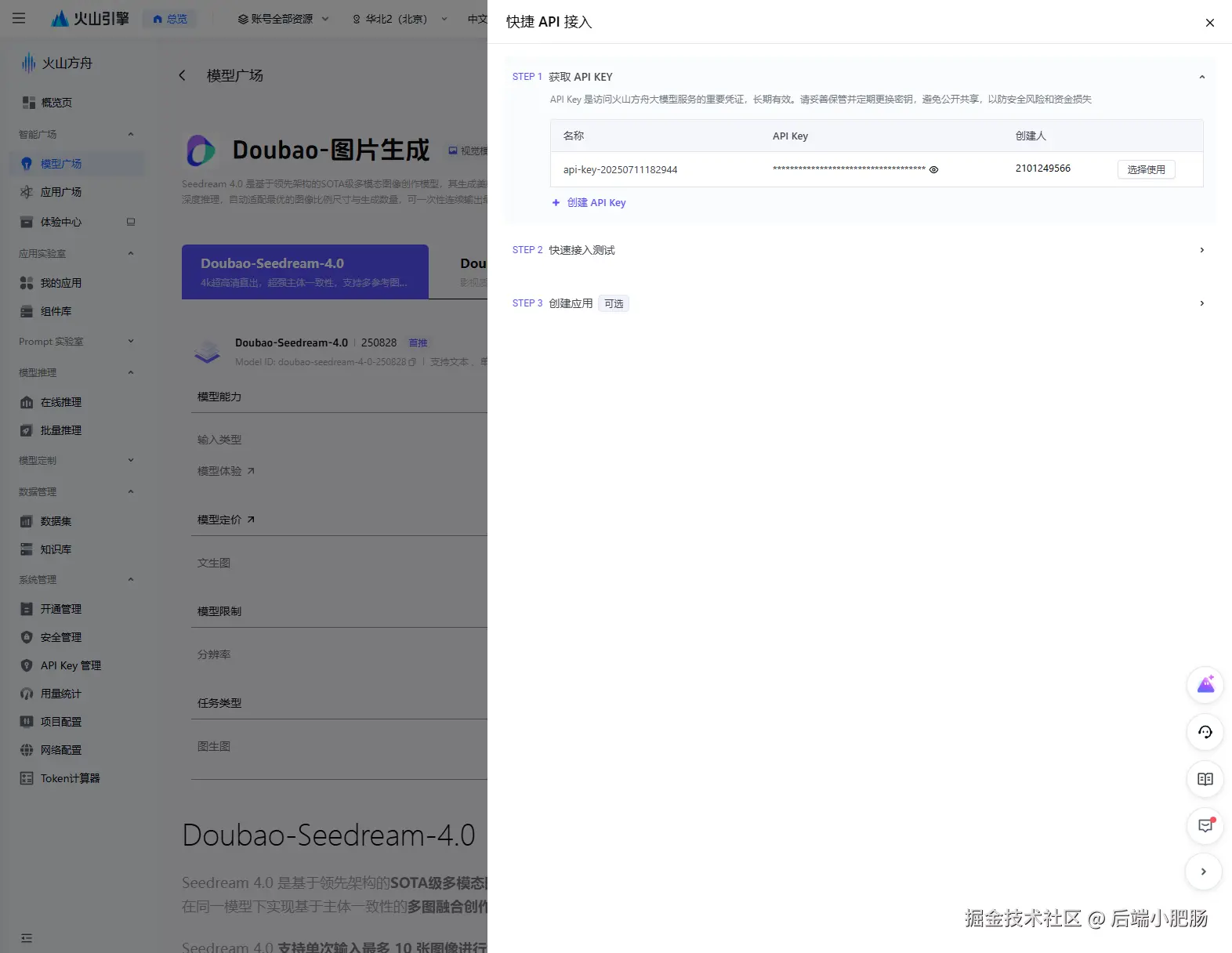Click the 在线推理 sidebar icon
Screen dimensions: 1232x953
point(27,402)
